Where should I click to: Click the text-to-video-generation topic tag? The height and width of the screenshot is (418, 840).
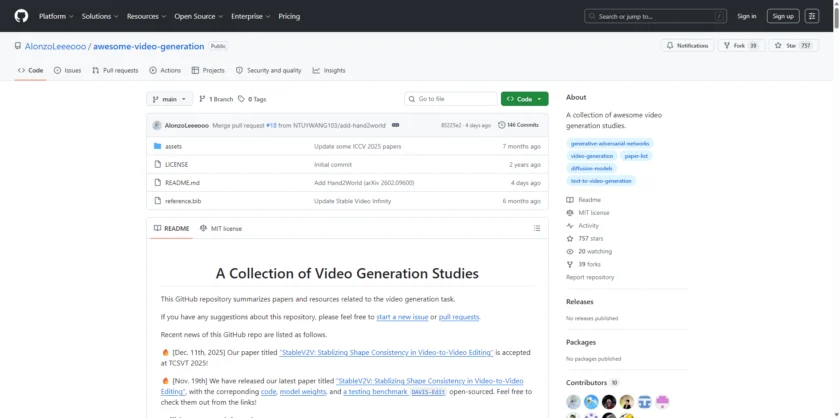pyautogui.click(x=601, y=181)
